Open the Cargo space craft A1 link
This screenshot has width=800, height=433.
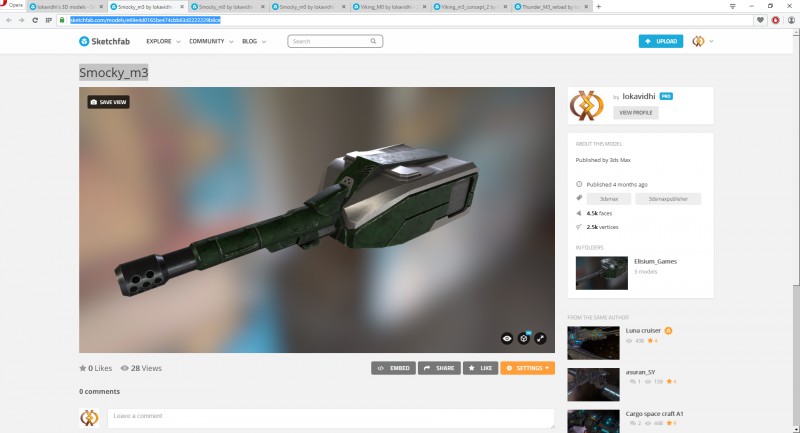tap(655, 414)
